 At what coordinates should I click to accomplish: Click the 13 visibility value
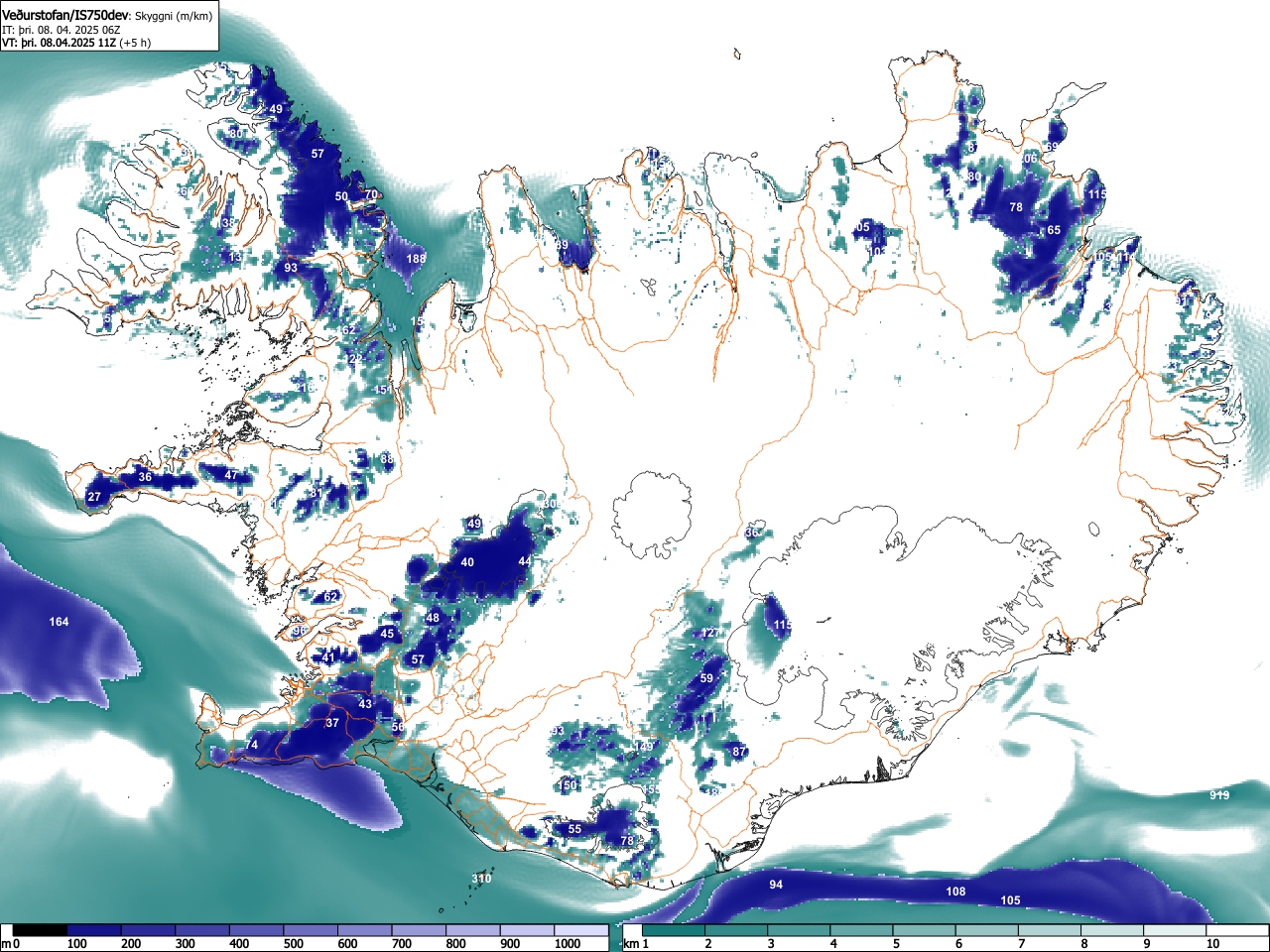click(x=235, y=257)
